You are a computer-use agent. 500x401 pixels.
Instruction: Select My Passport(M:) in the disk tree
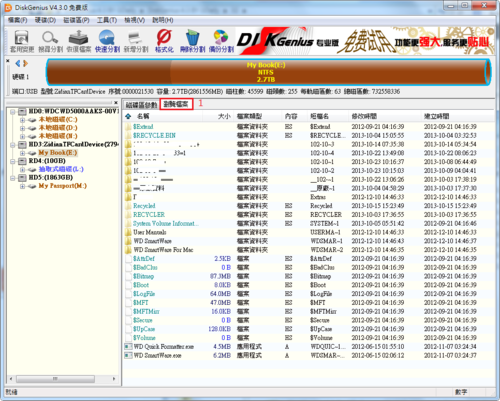pyautogui.click(x=63, y=186)
